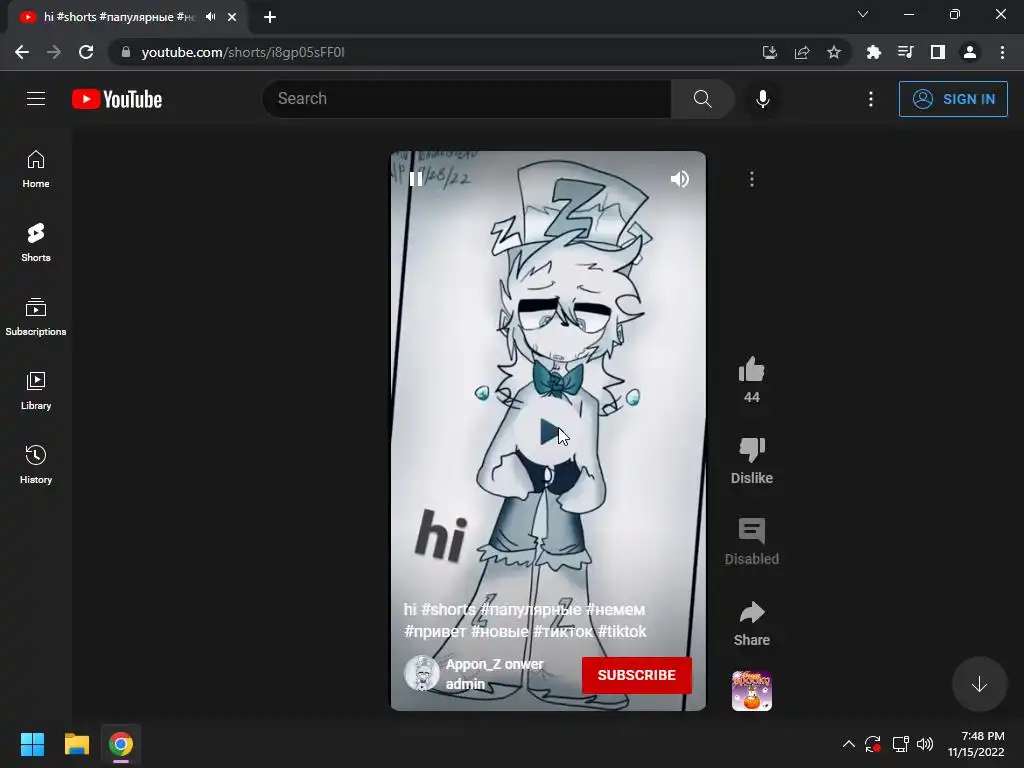The width and height of the screenshot is (1024, 768).
Task: Share this page from address bar
Action: pyautogui.click(x=802, y=52)
